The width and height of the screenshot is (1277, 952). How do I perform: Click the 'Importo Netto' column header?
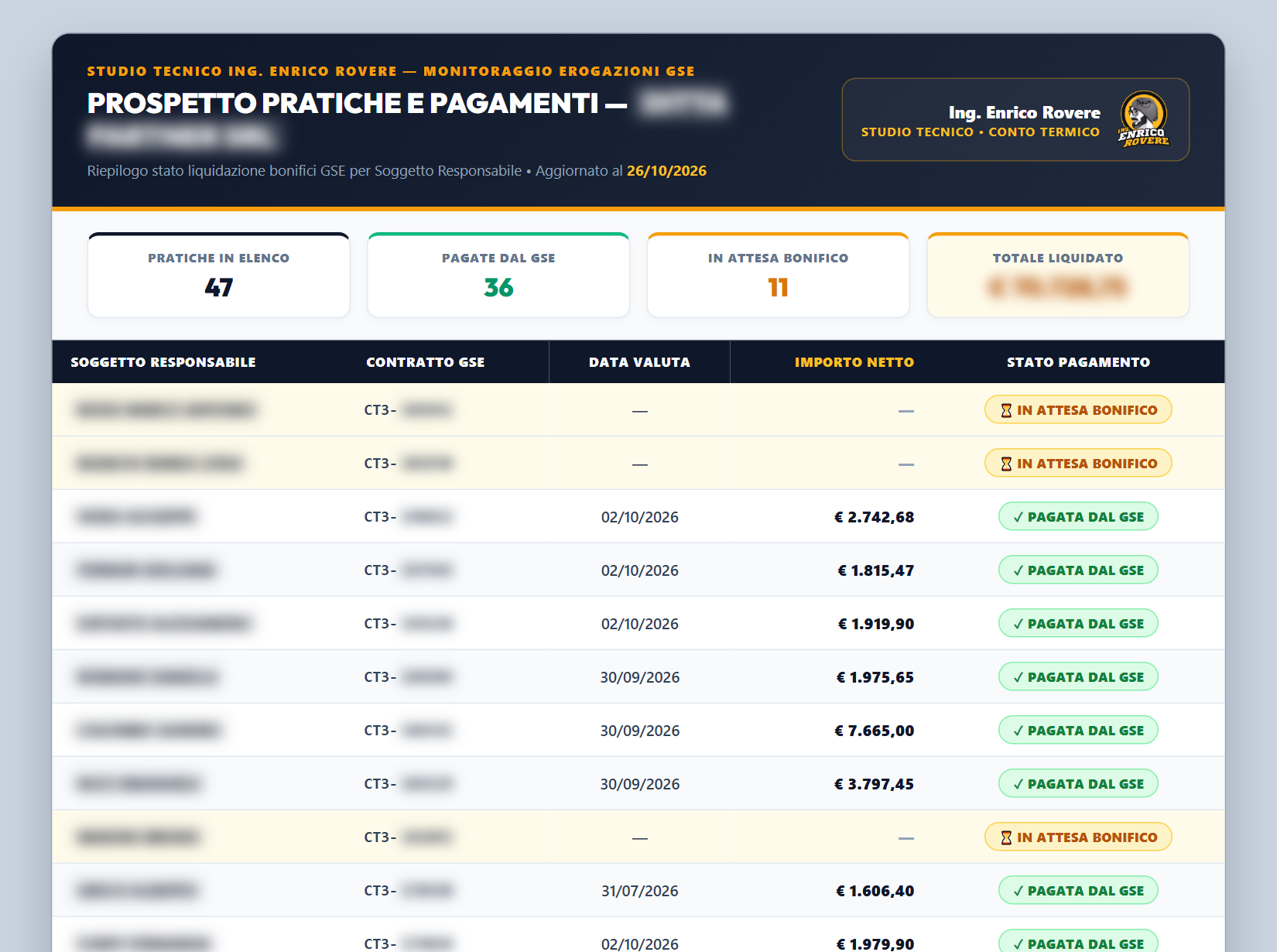pyautogui.click(x=854, y=362)
